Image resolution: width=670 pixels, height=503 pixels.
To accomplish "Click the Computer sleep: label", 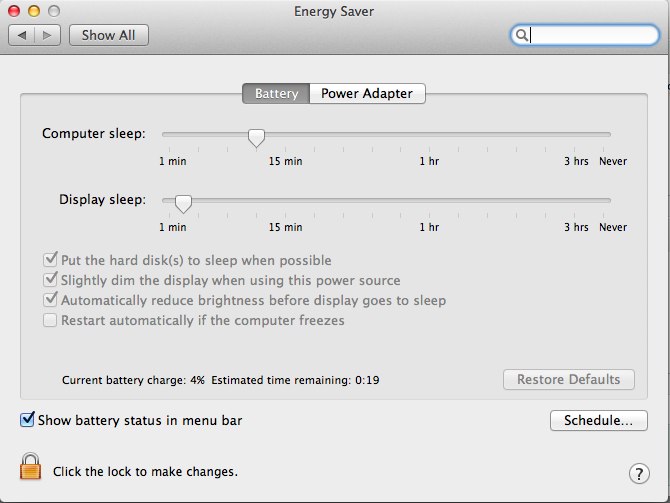I will (x=94, y=134).
